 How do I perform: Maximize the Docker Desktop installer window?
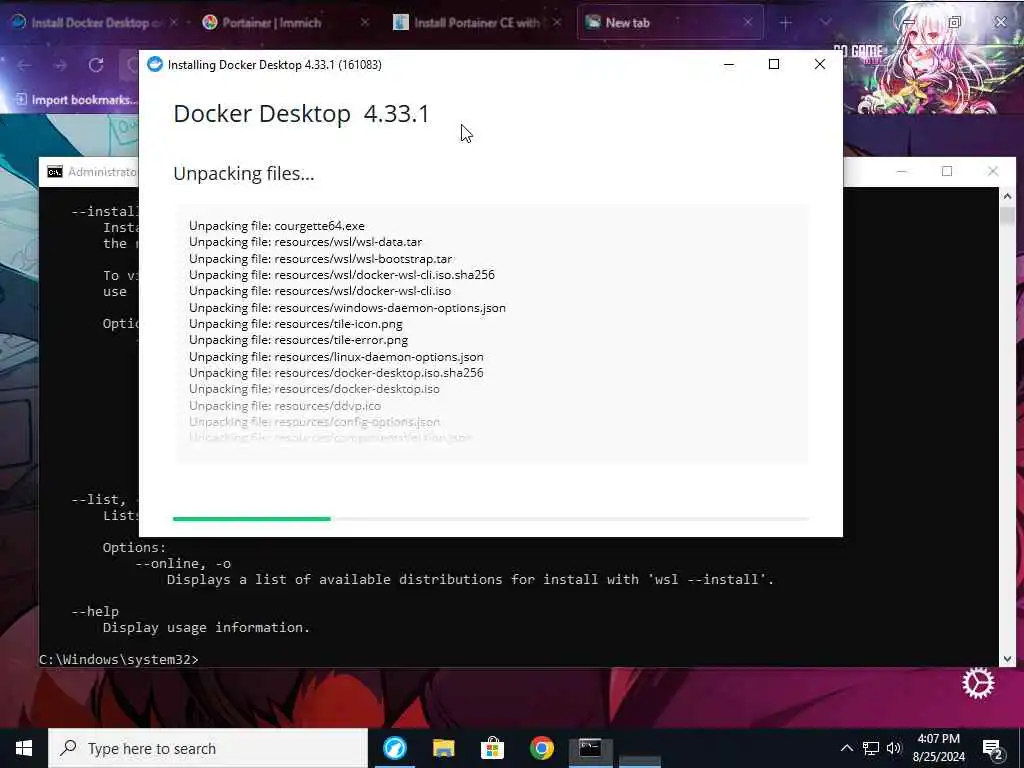[x=774, y=64]
